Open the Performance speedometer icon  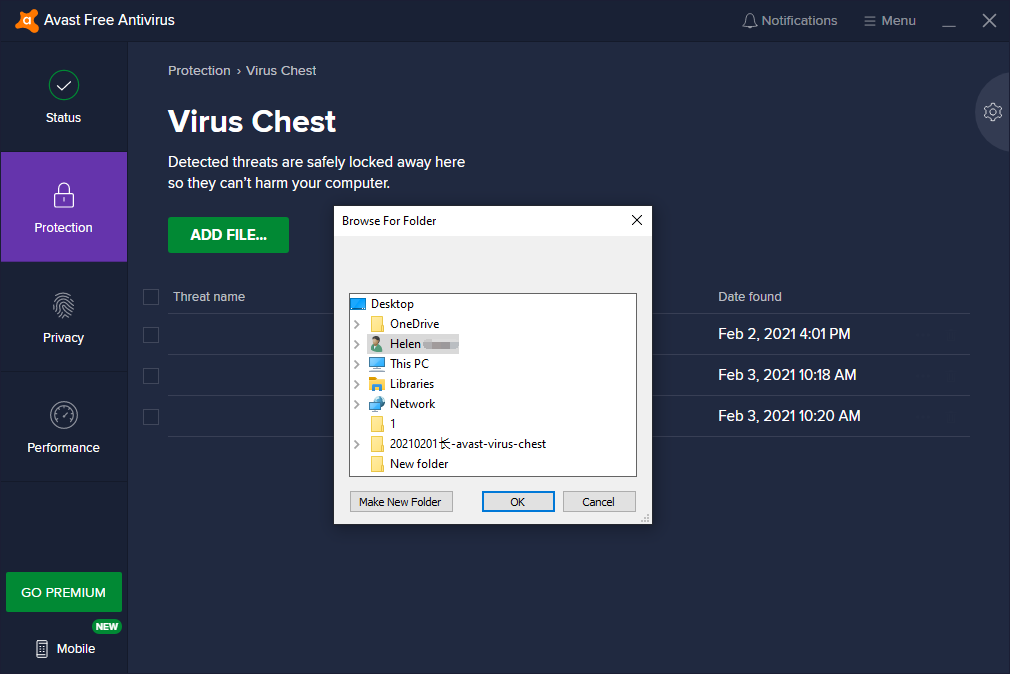click(x=63, y=415)
